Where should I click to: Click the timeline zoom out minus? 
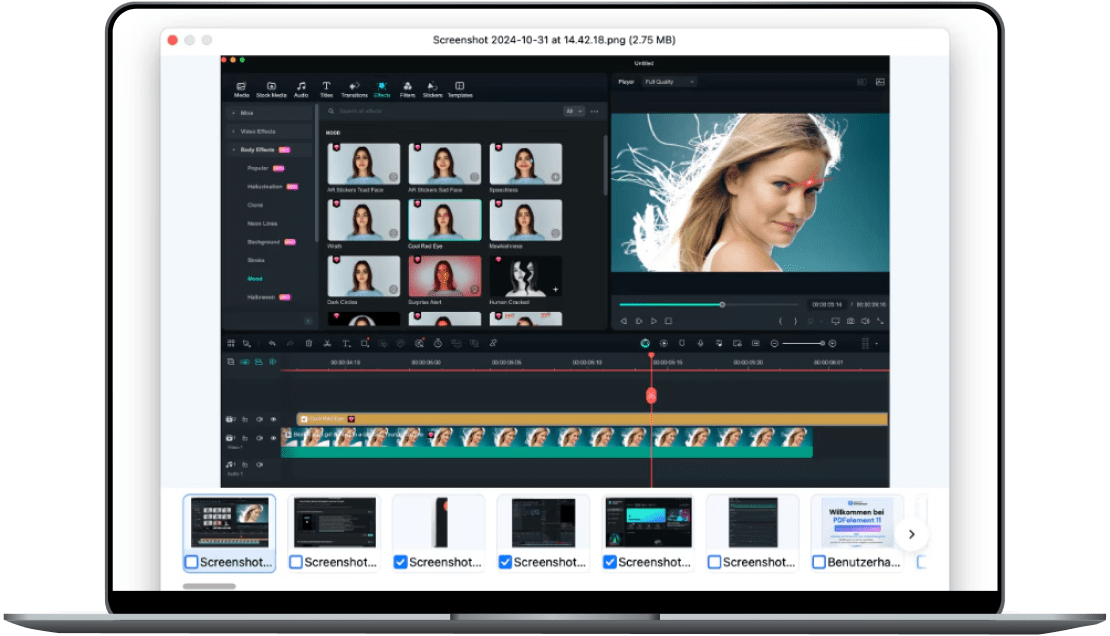pos(774,343)
